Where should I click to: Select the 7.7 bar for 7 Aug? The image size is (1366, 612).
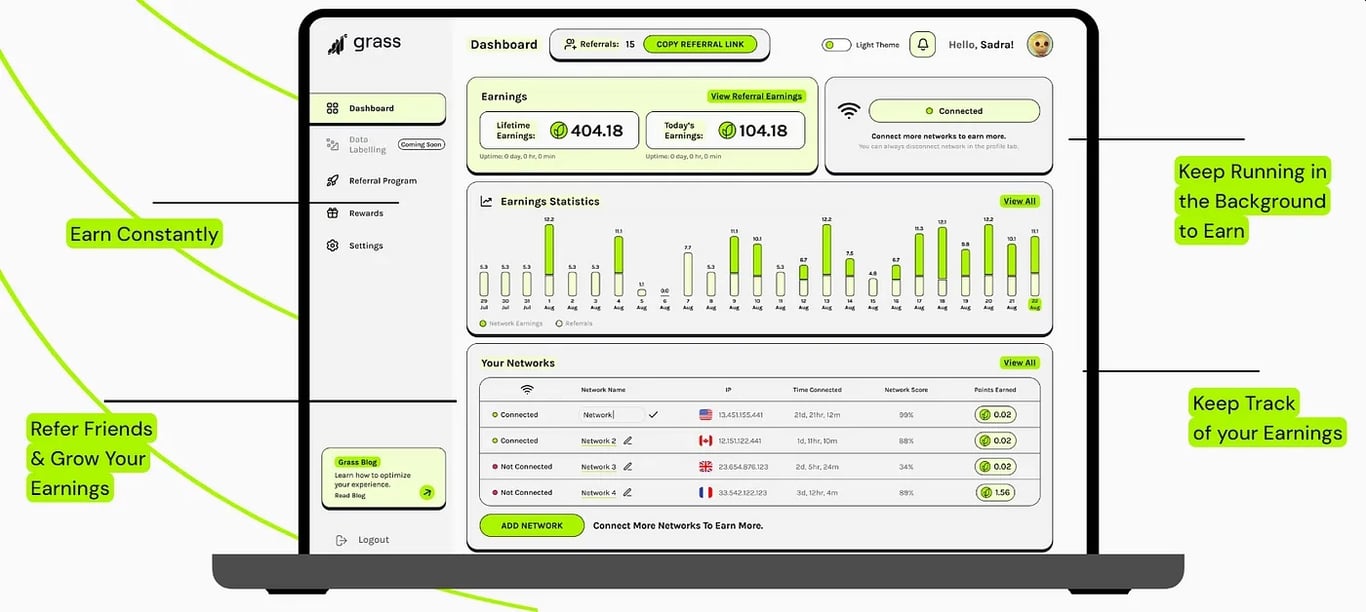click(x=688, y=274)
